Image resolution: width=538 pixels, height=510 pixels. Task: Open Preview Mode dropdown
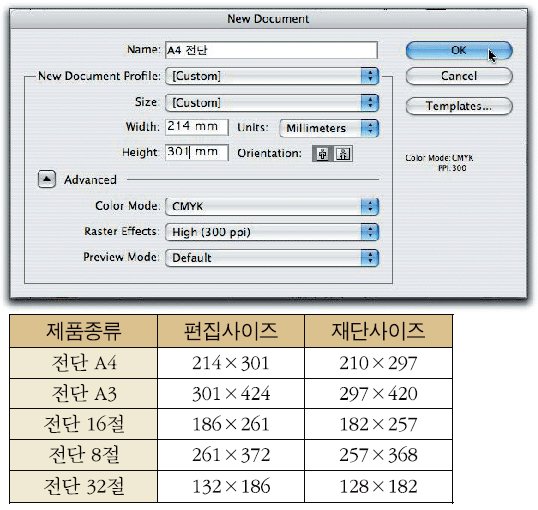[272, 258]
